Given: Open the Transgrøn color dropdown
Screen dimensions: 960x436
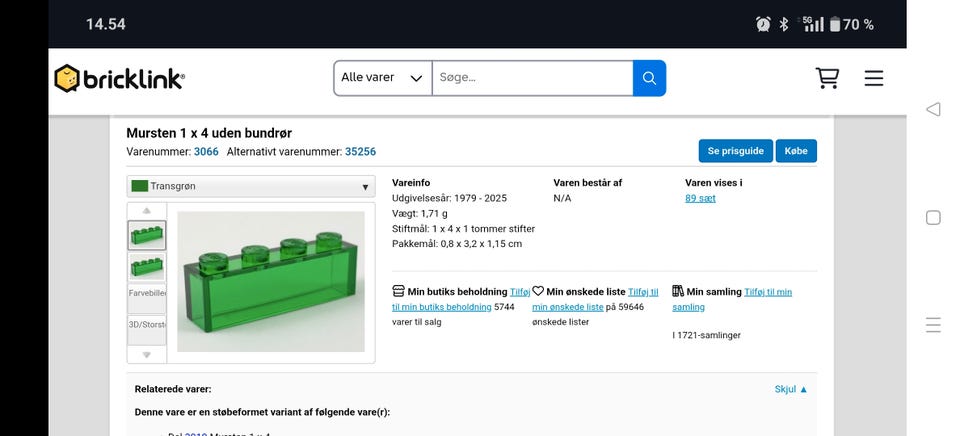Looking at the screenshot, I should (251, 186).
